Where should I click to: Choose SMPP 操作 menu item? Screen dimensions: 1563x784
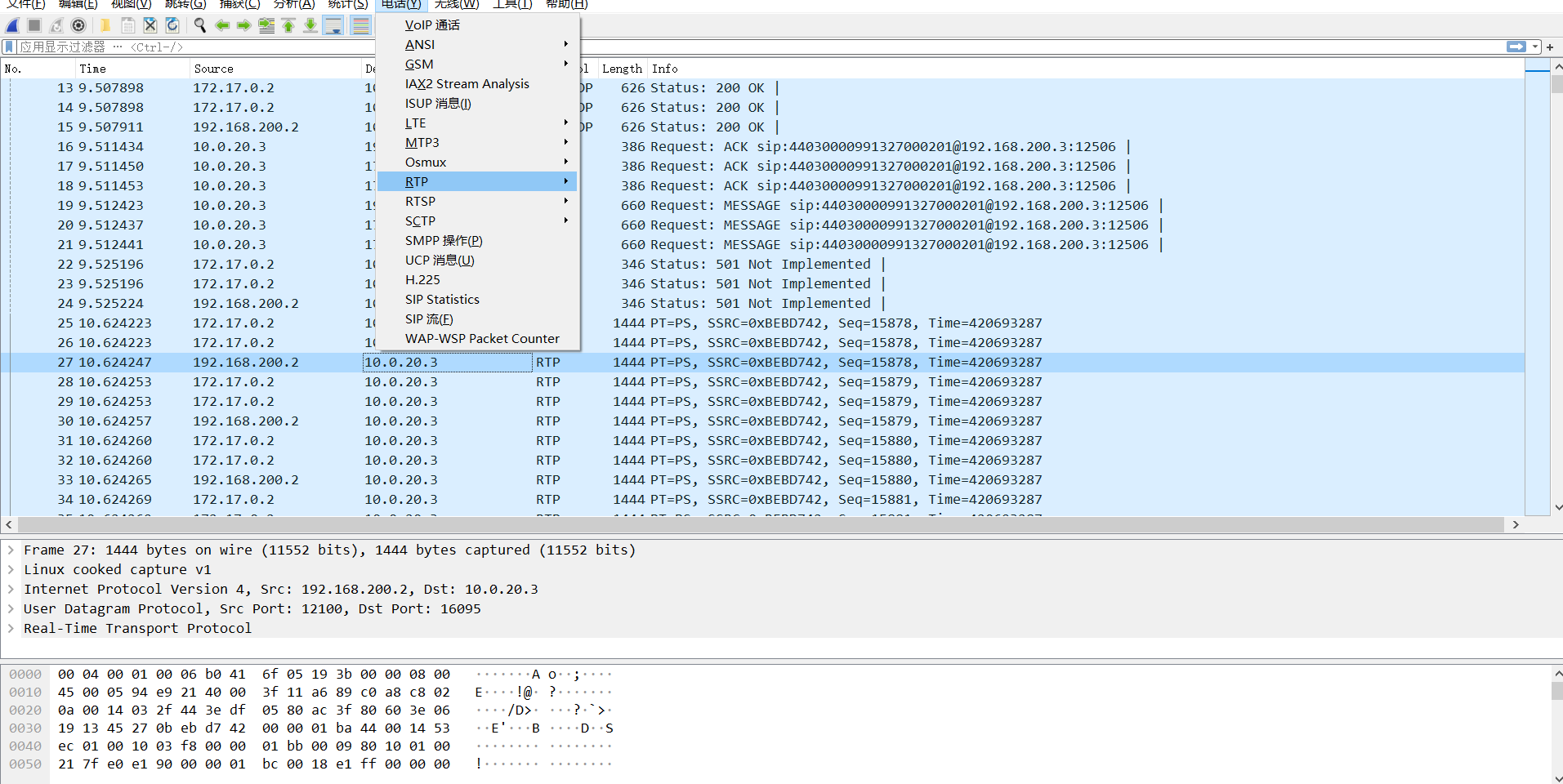pos(477,241)
